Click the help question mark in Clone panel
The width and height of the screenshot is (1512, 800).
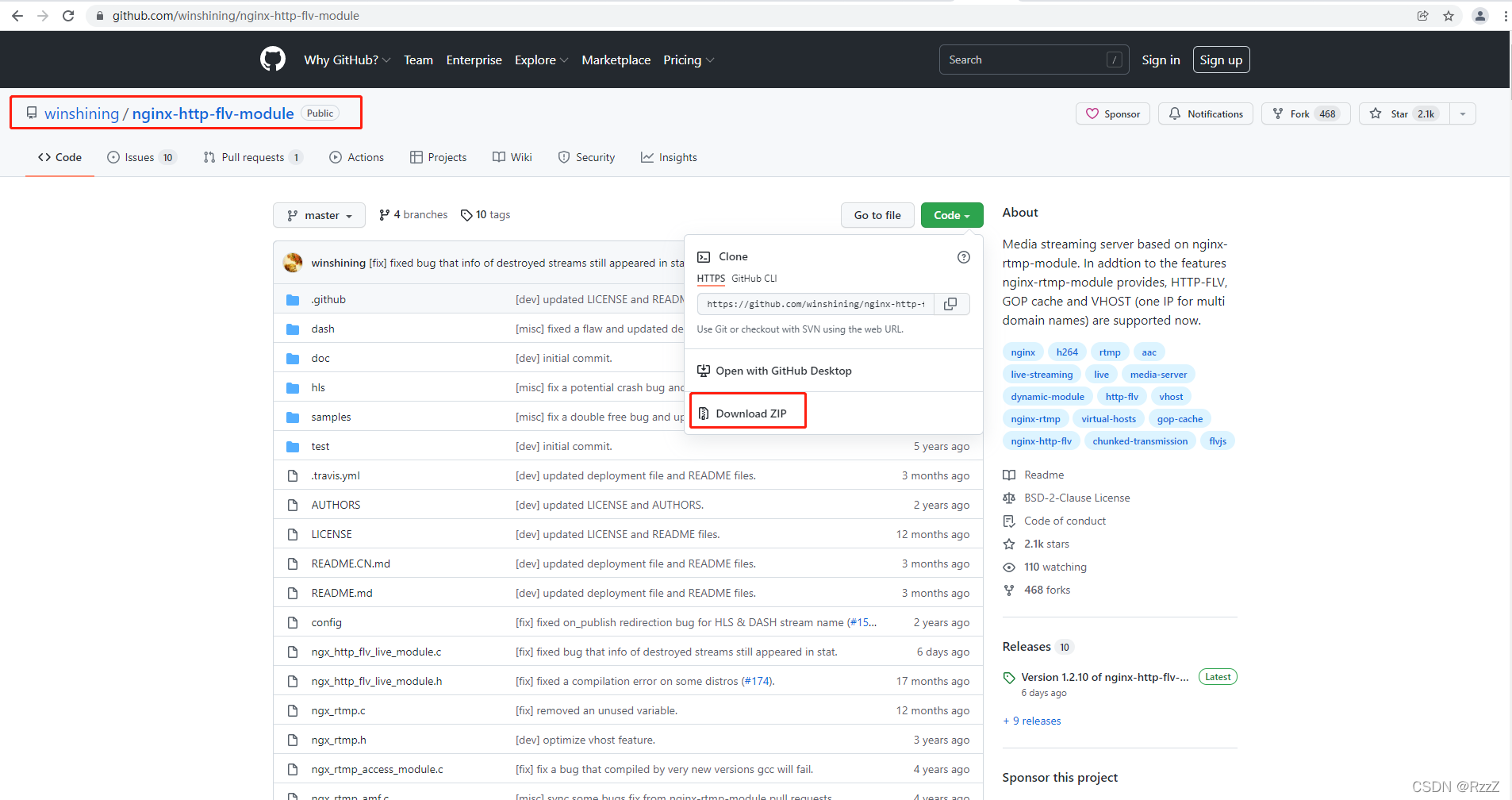964,257
